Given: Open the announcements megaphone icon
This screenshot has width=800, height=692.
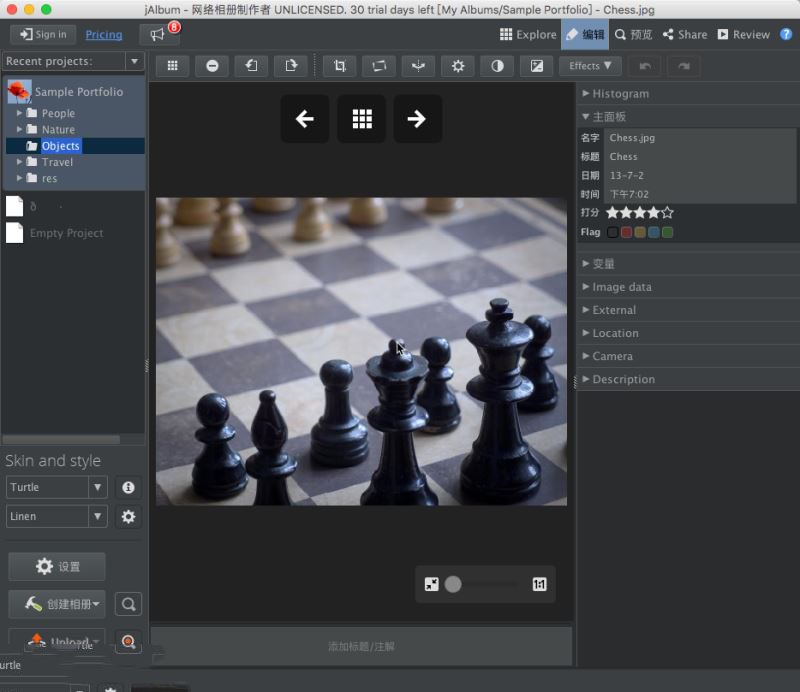Looking at the screenshot, I should (157, 35).
